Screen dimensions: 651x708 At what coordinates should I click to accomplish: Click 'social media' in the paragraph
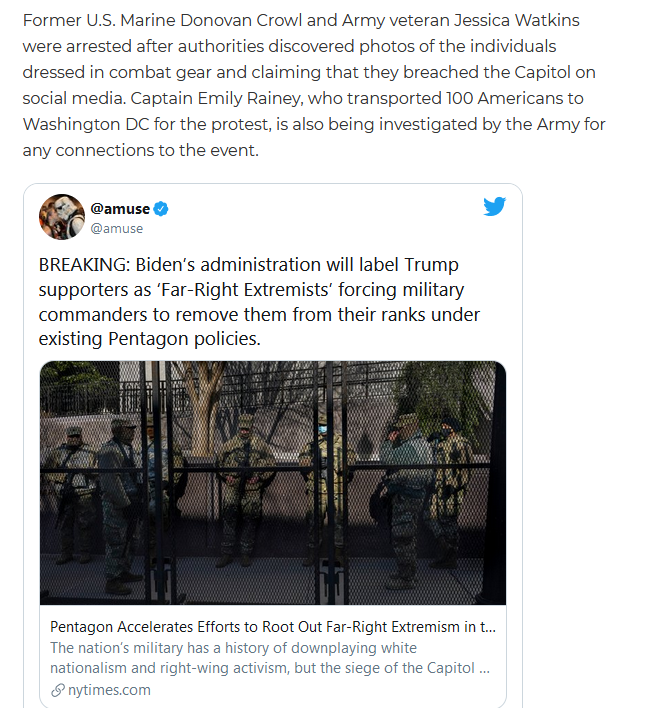pyautogui.click(x=74, y=98)
